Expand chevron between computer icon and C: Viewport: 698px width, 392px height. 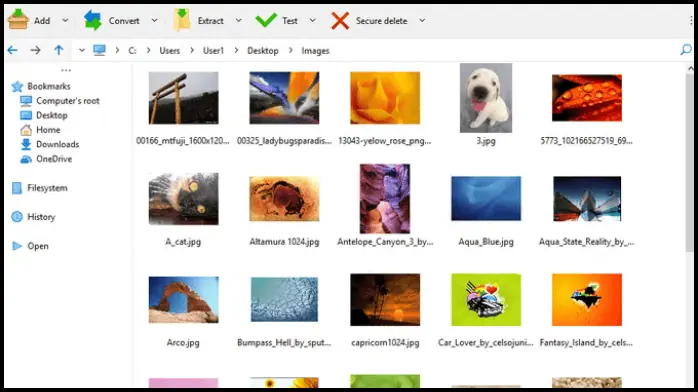117,50
